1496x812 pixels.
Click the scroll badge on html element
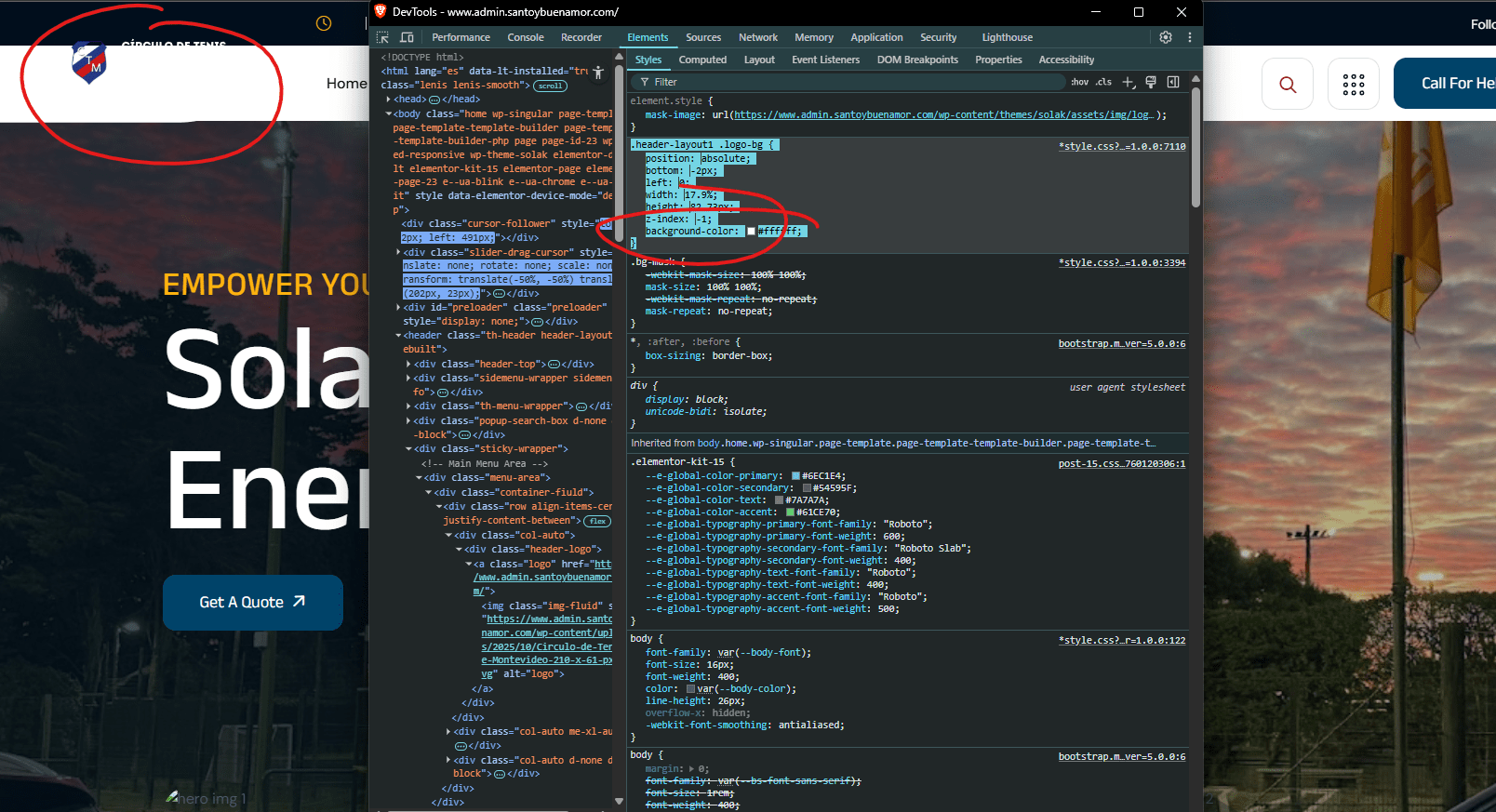coord(550,86)
